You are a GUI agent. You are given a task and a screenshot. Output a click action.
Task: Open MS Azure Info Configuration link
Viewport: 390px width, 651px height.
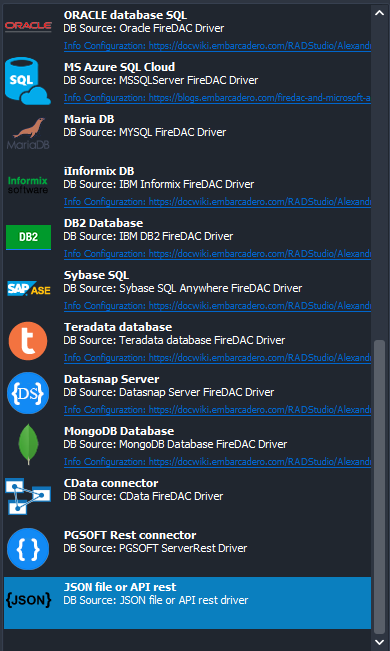click(x=217, y=98)
